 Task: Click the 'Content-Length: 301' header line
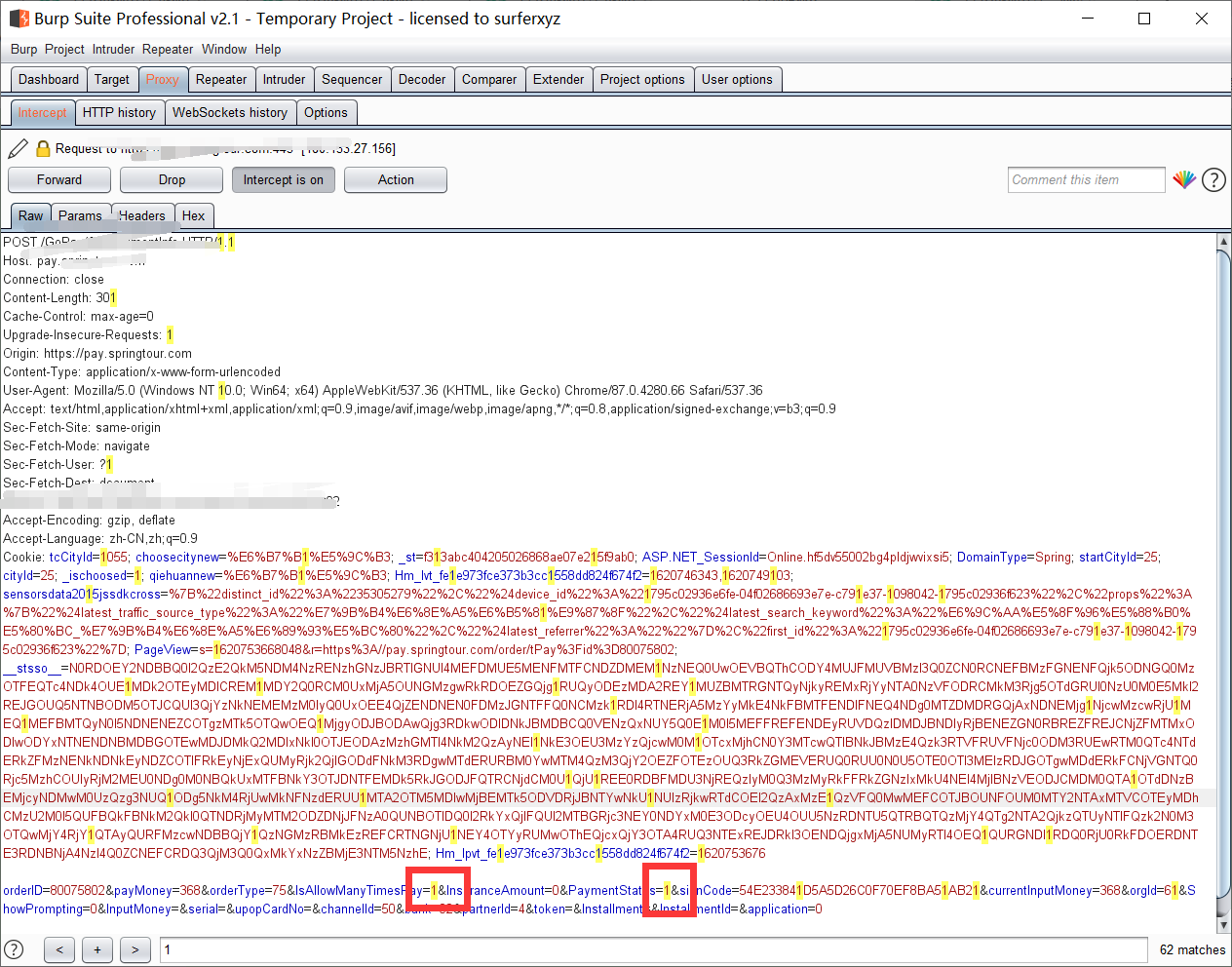click(x=59, y=297)
